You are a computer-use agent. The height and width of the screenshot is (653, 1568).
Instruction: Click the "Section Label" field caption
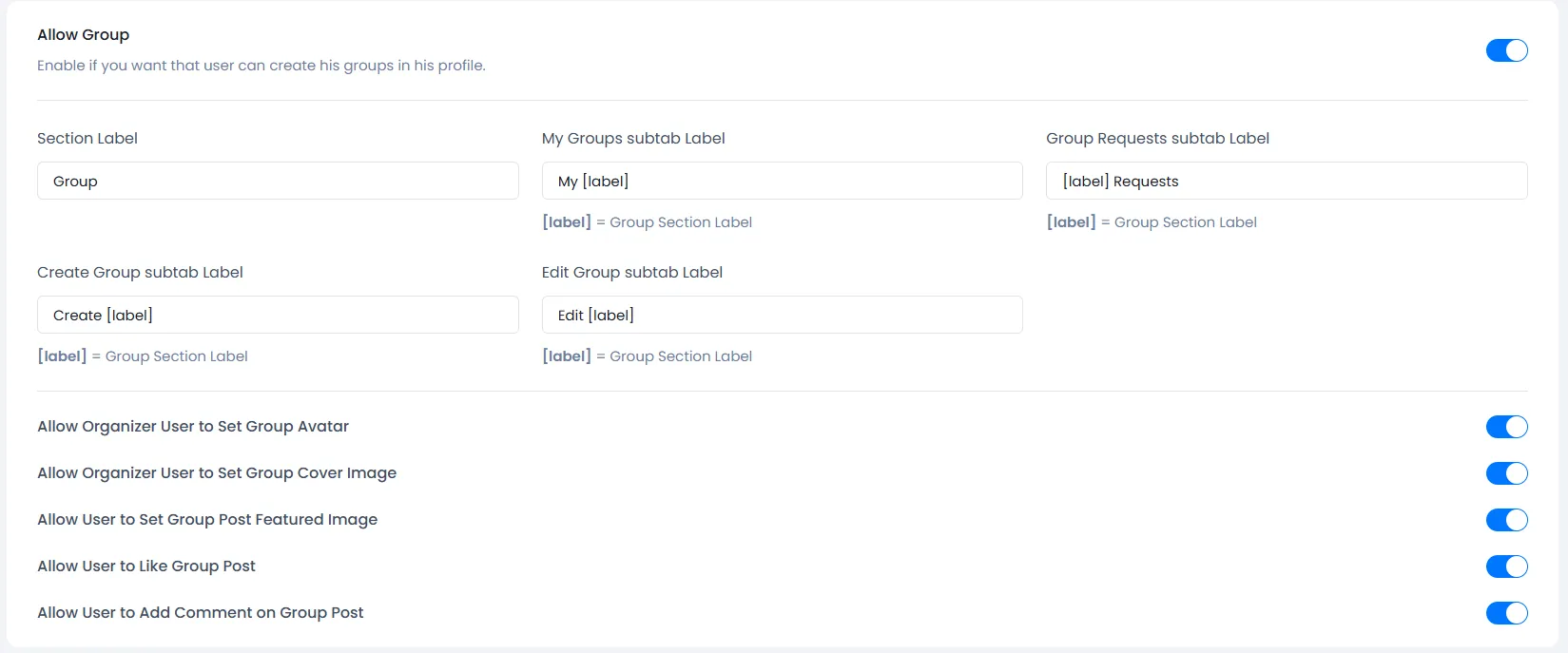pyautogui.click(x=87, y=139)
